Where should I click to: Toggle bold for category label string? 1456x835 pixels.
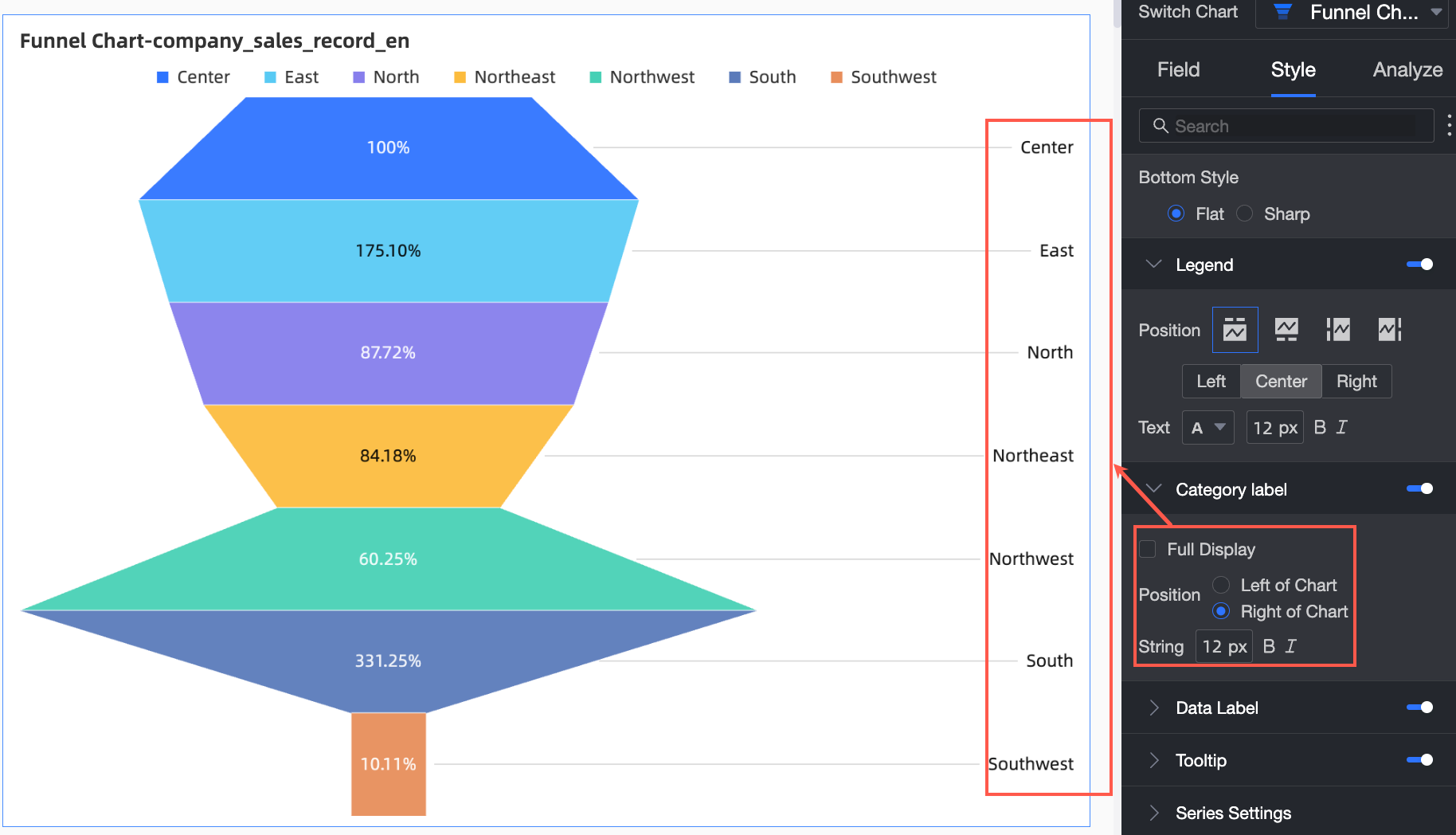point(1269,646)
